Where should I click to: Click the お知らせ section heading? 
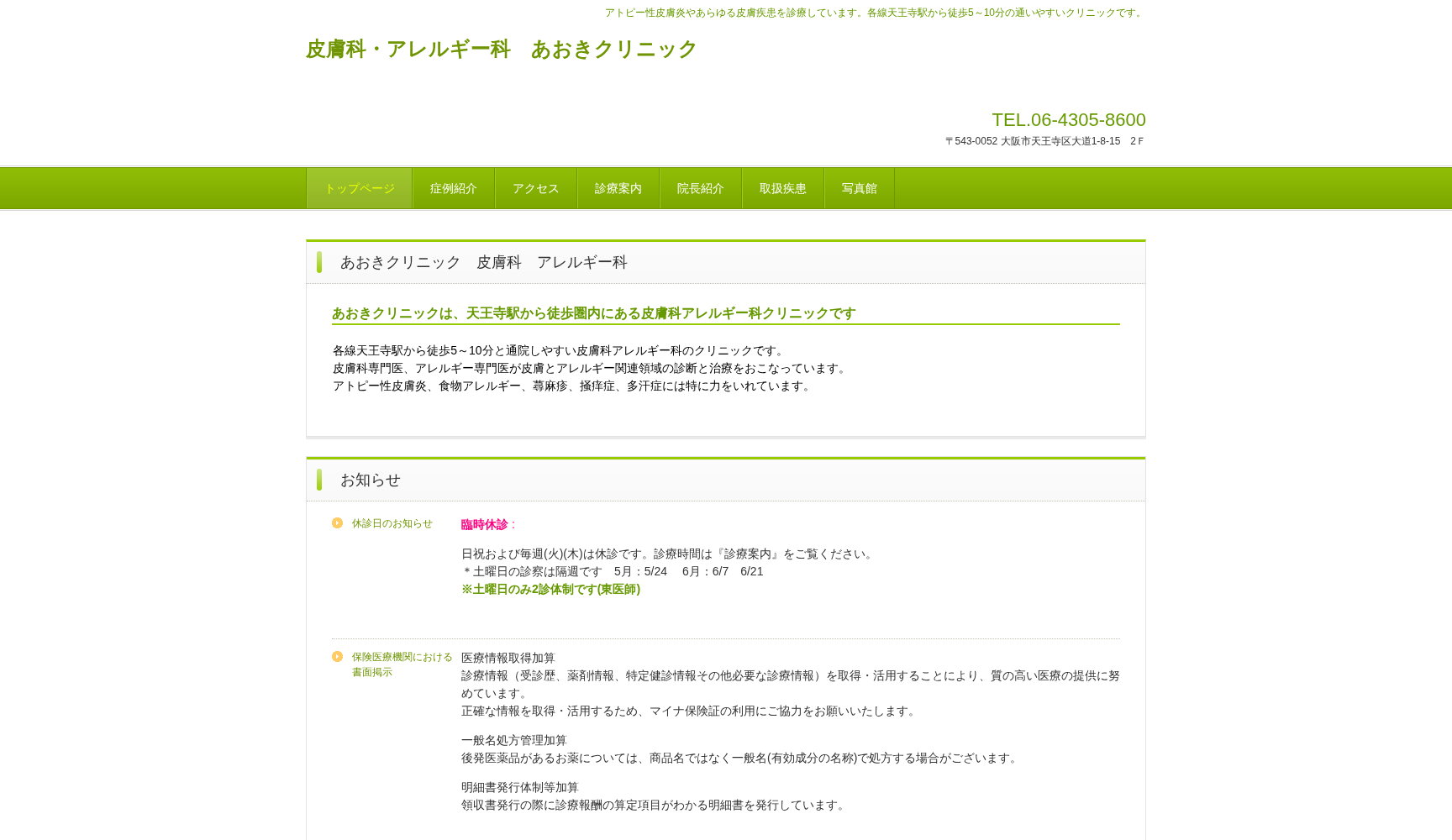click(371, 480)
